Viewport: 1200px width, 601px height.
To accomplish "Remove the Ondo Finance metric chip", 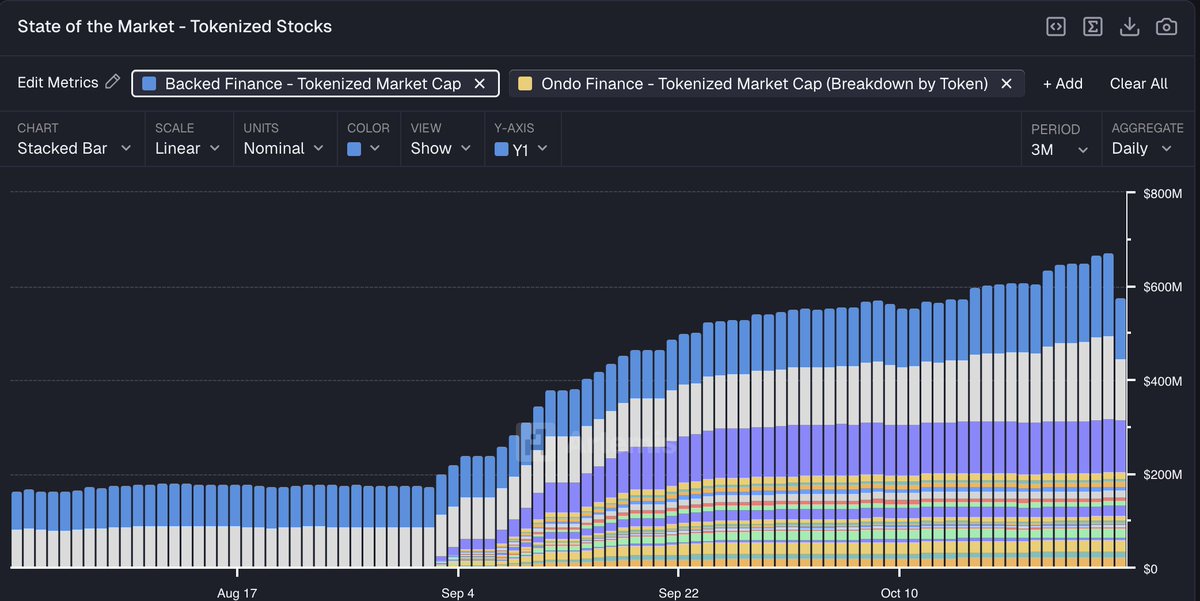I will click(1006, 84).
